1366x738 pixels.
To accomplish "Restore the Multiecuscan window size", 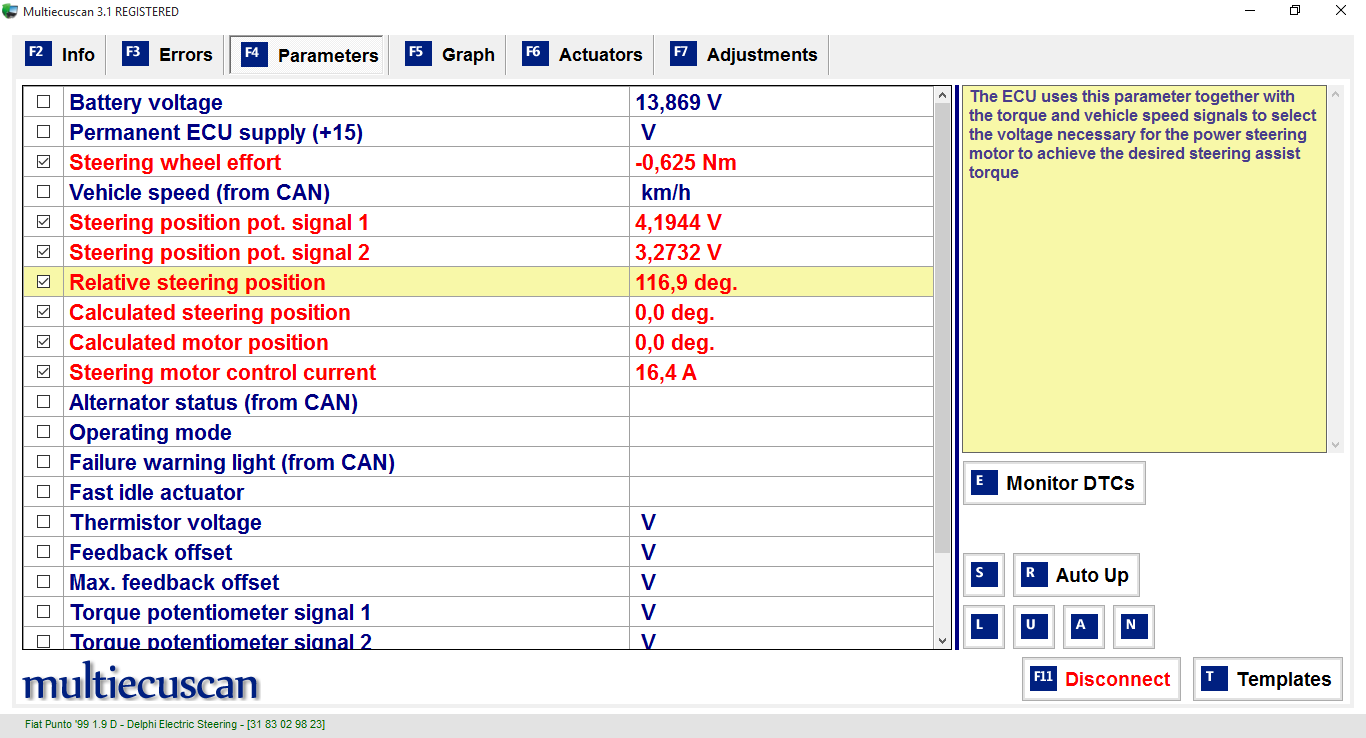I will pos(1295,11).
